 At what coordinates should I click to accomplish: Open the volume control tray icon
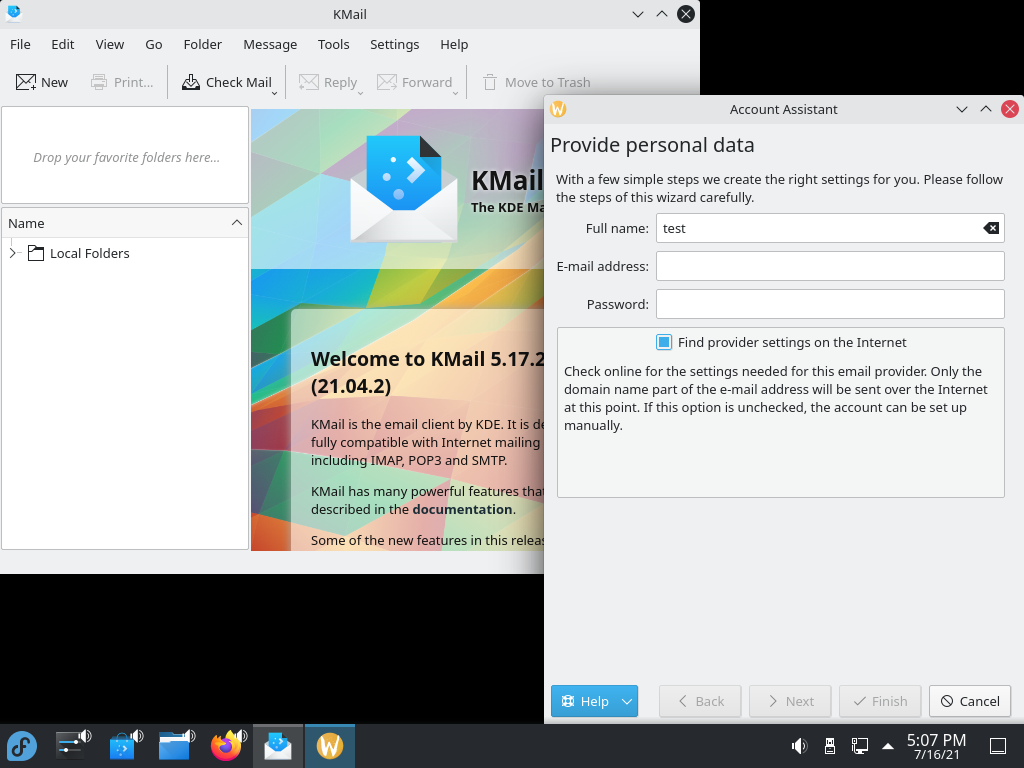(x=799, y=746)
